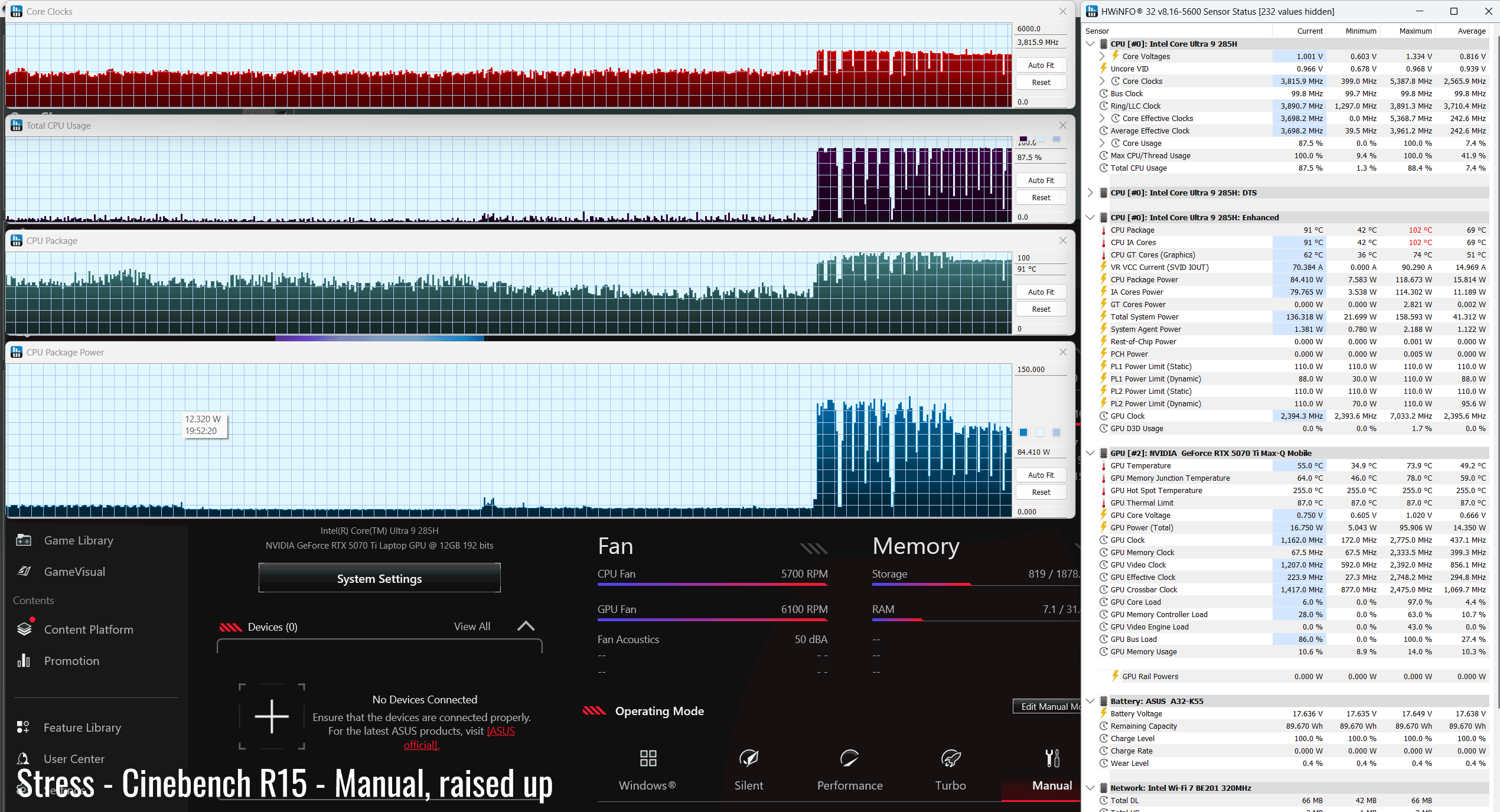
Task: Click Auto Fit in Total CPU Usage graph
Action: pos(1041,181)
